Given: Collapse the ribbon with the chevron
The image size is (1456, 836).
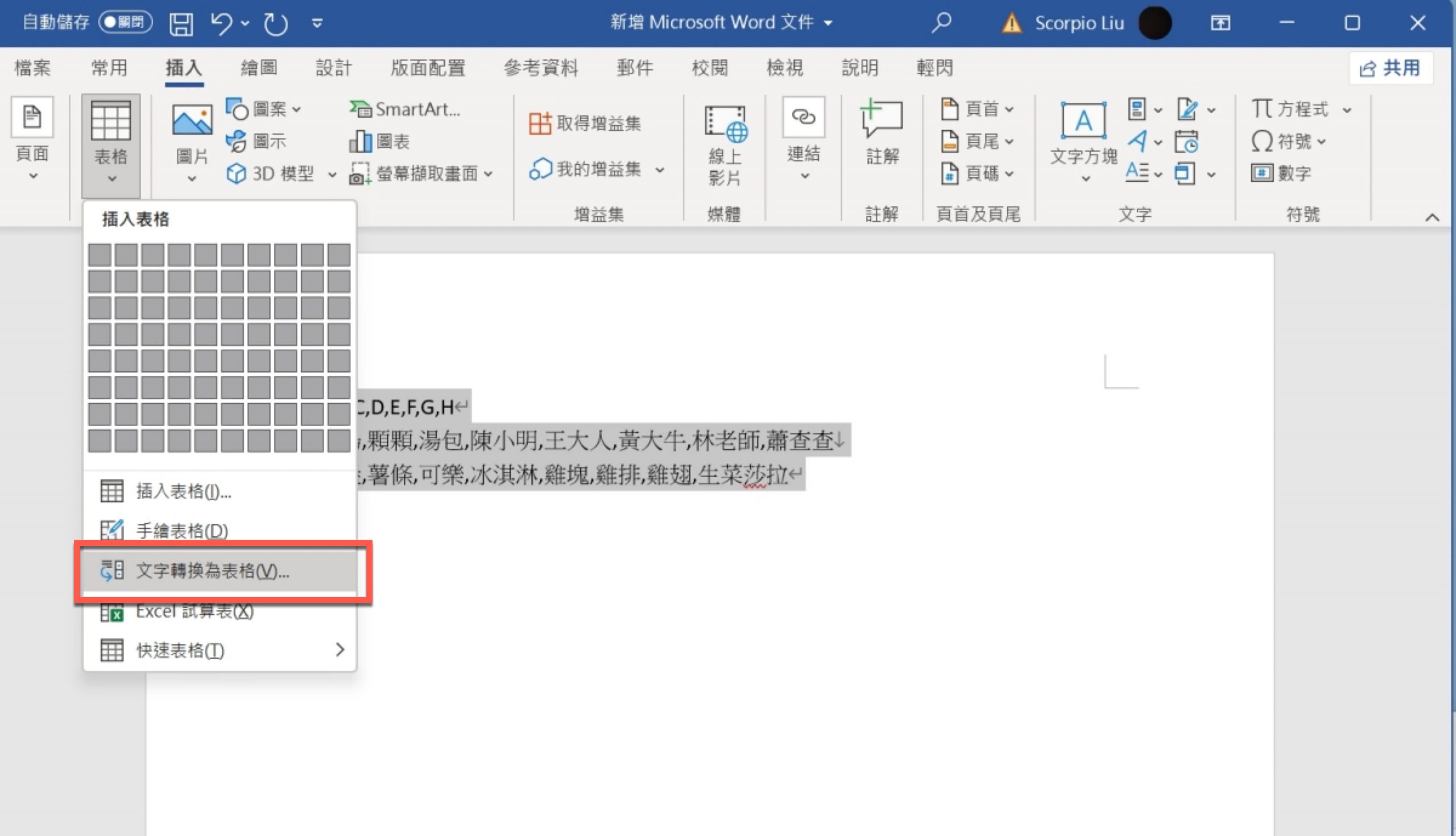Looking at the screenshot, I should pos(1432,217).
